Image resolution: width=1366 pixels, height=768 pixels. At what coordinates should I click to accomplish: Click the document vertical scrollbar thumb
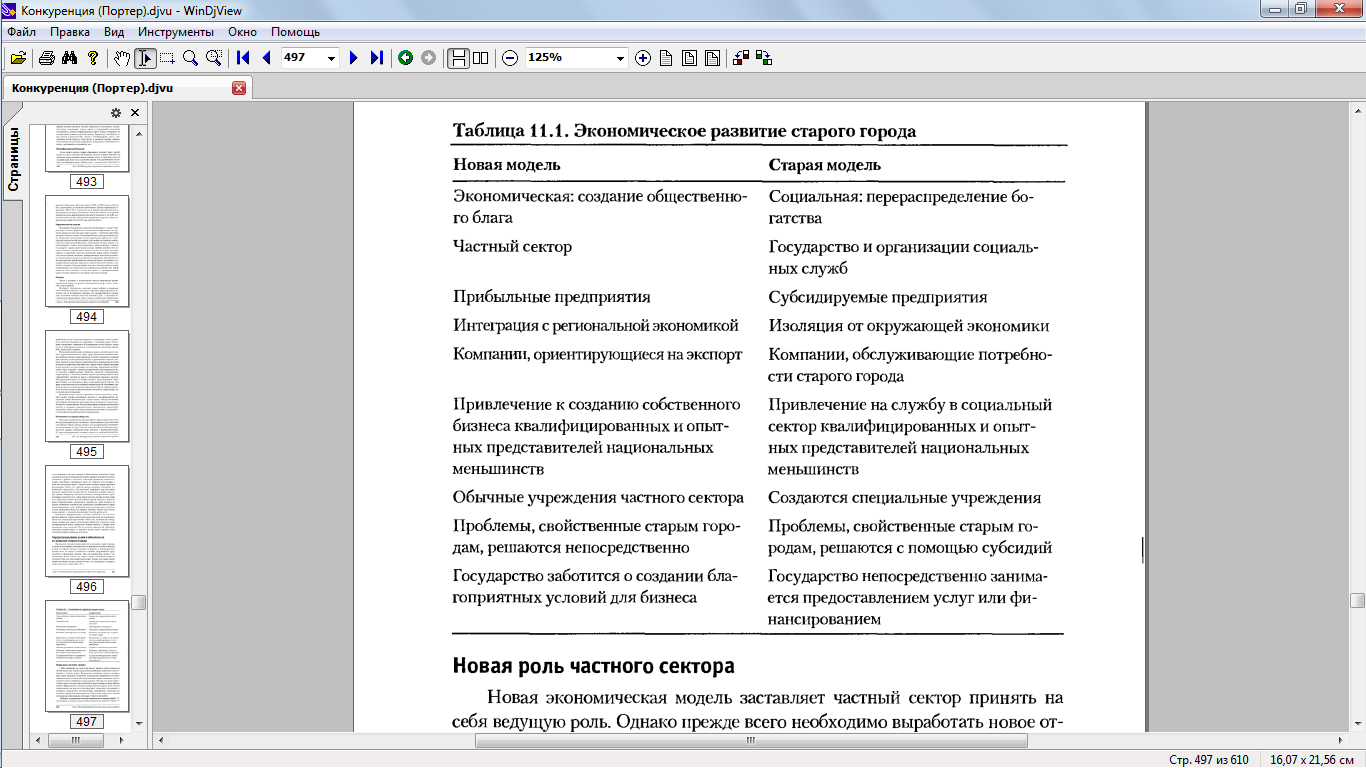[x=1357, y=600]
